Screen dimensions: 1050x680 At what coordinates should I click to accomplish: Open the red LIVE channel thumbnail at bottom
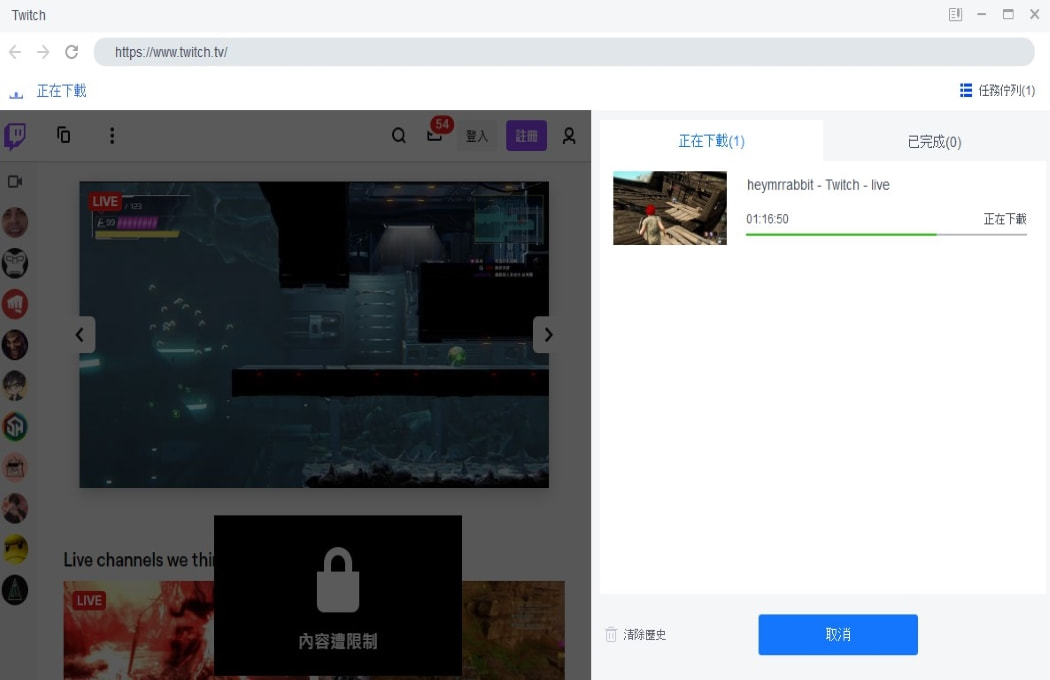tap(139, 630)
